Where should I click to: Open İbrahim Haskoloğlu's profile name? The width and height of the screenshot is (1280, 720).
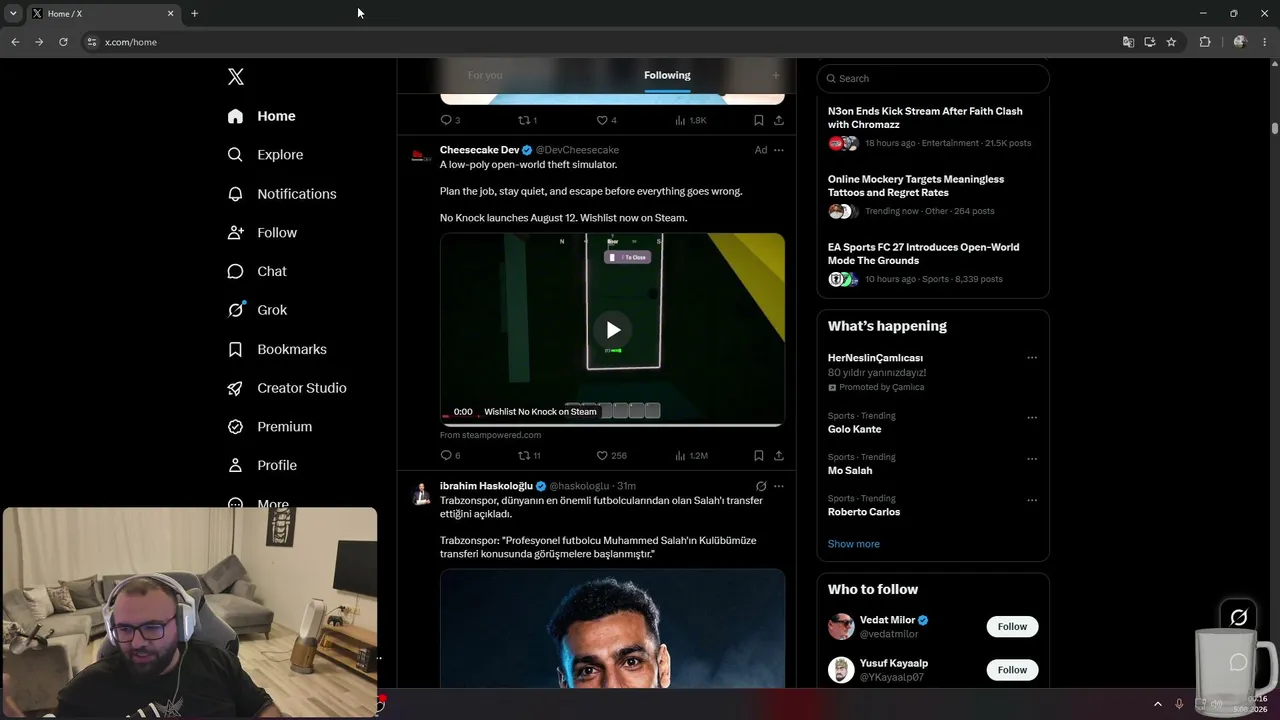(x=486, y=486)
